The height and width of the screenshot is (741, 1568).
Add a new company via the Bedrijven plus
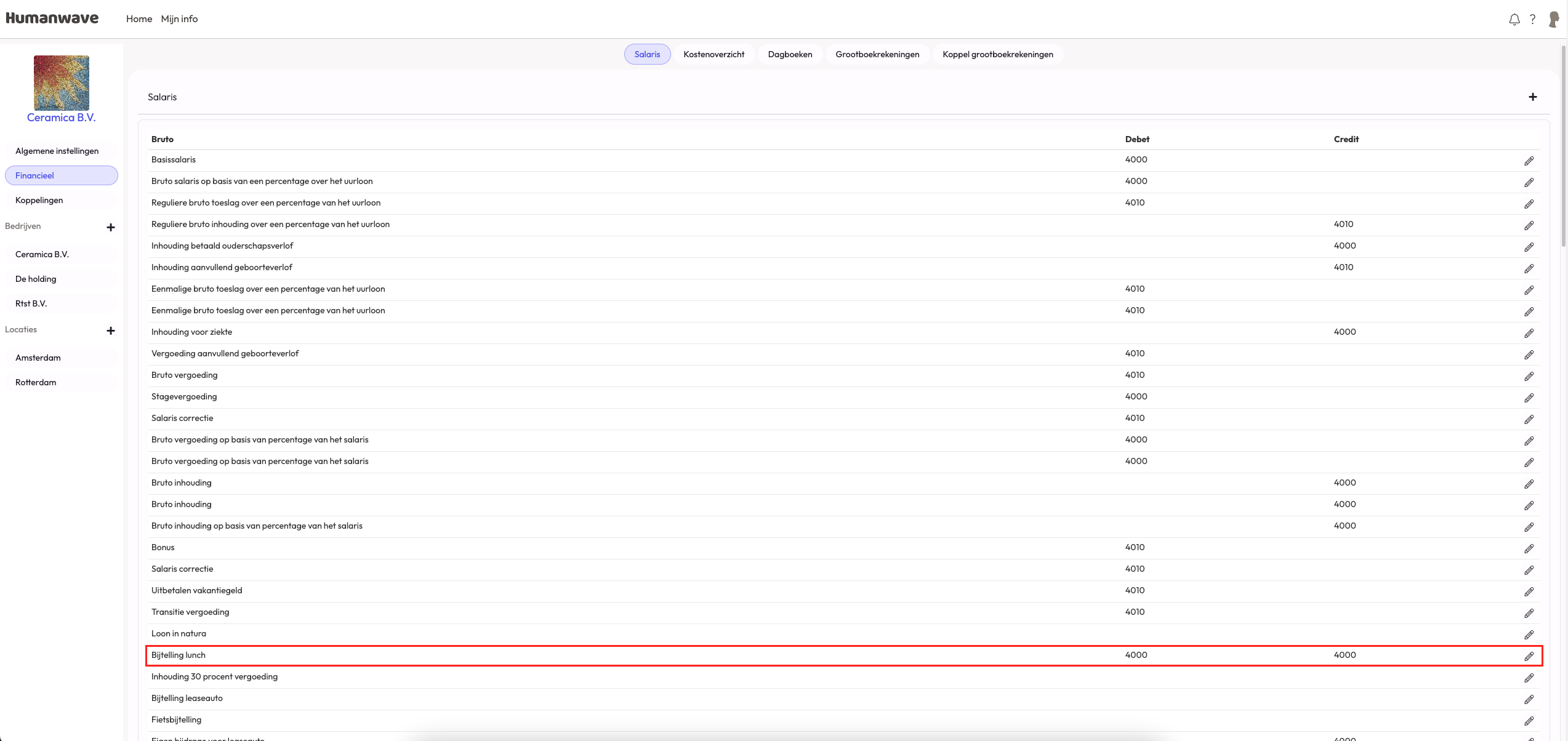[111, 227]
